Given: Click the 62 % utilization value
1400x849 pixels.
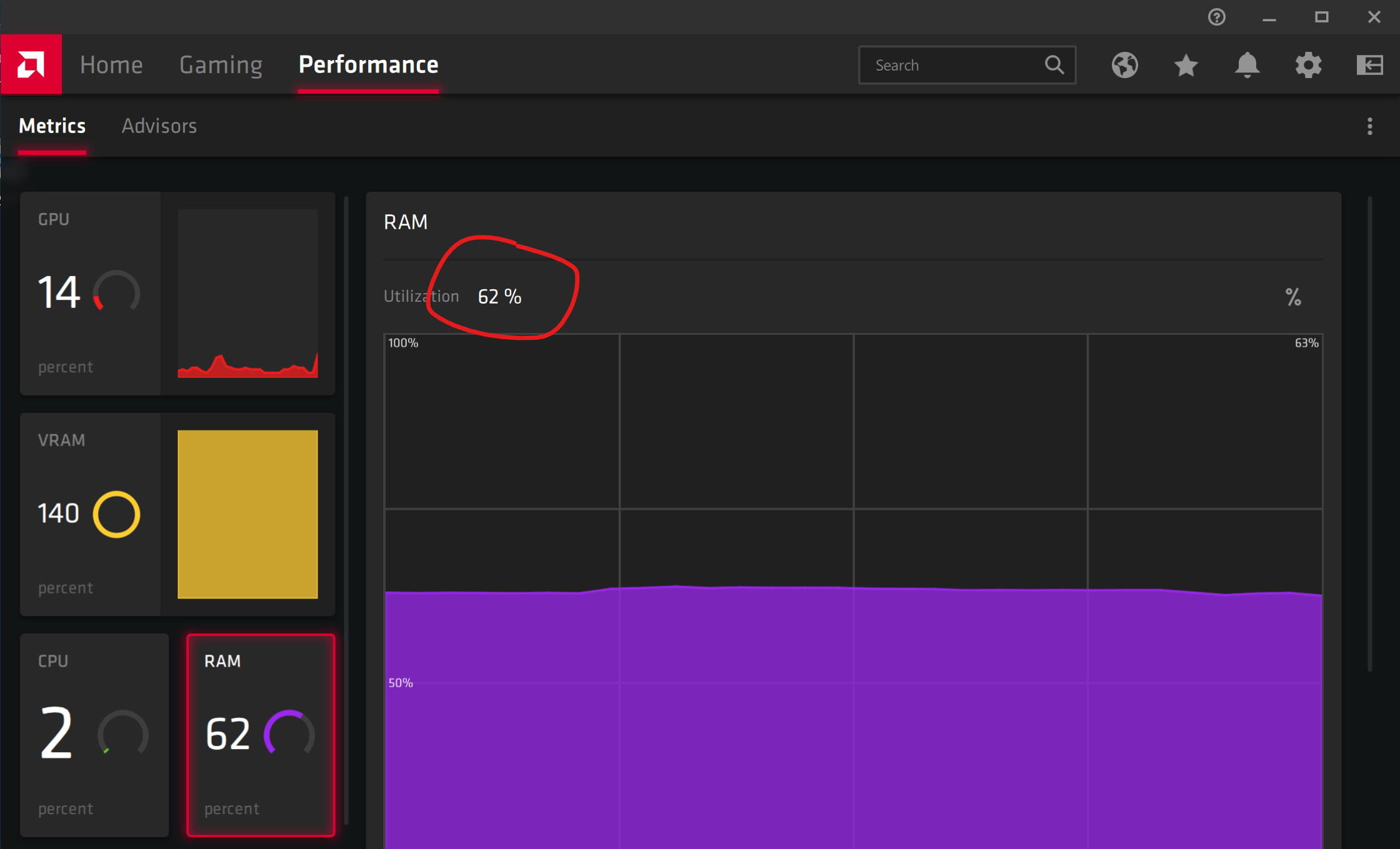Looking at the screenshot, I should (499, 297).
